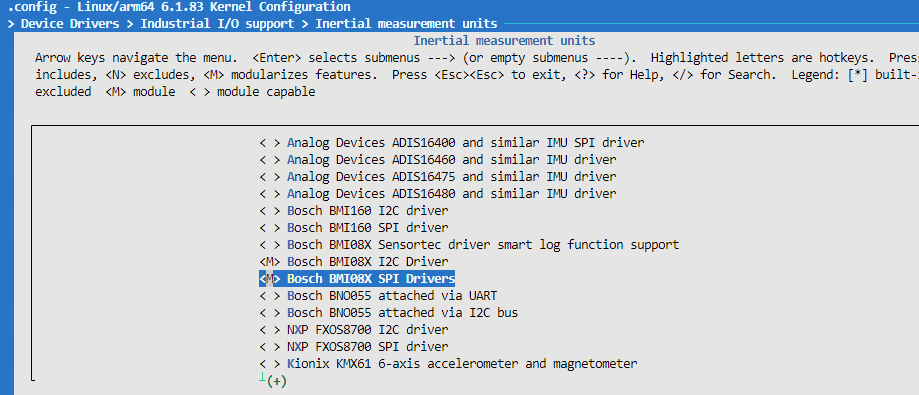Select the Analog Devices ADIS16460 menu entry text
The height and width of the screenshot is (395, 919).
(452, 159)
